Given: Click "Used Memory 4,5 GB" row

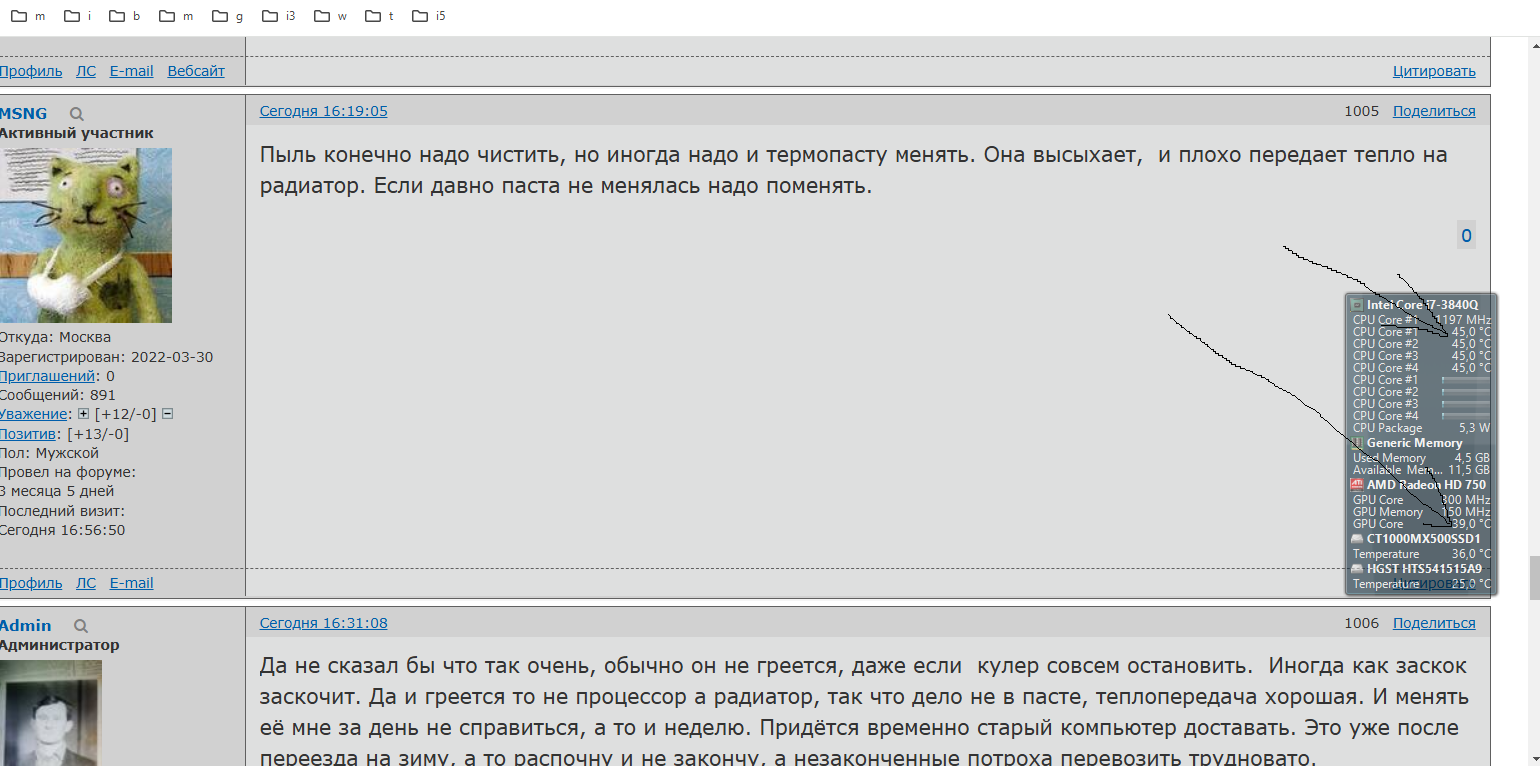Looking at the screenshot, I should pos(1421,458).
